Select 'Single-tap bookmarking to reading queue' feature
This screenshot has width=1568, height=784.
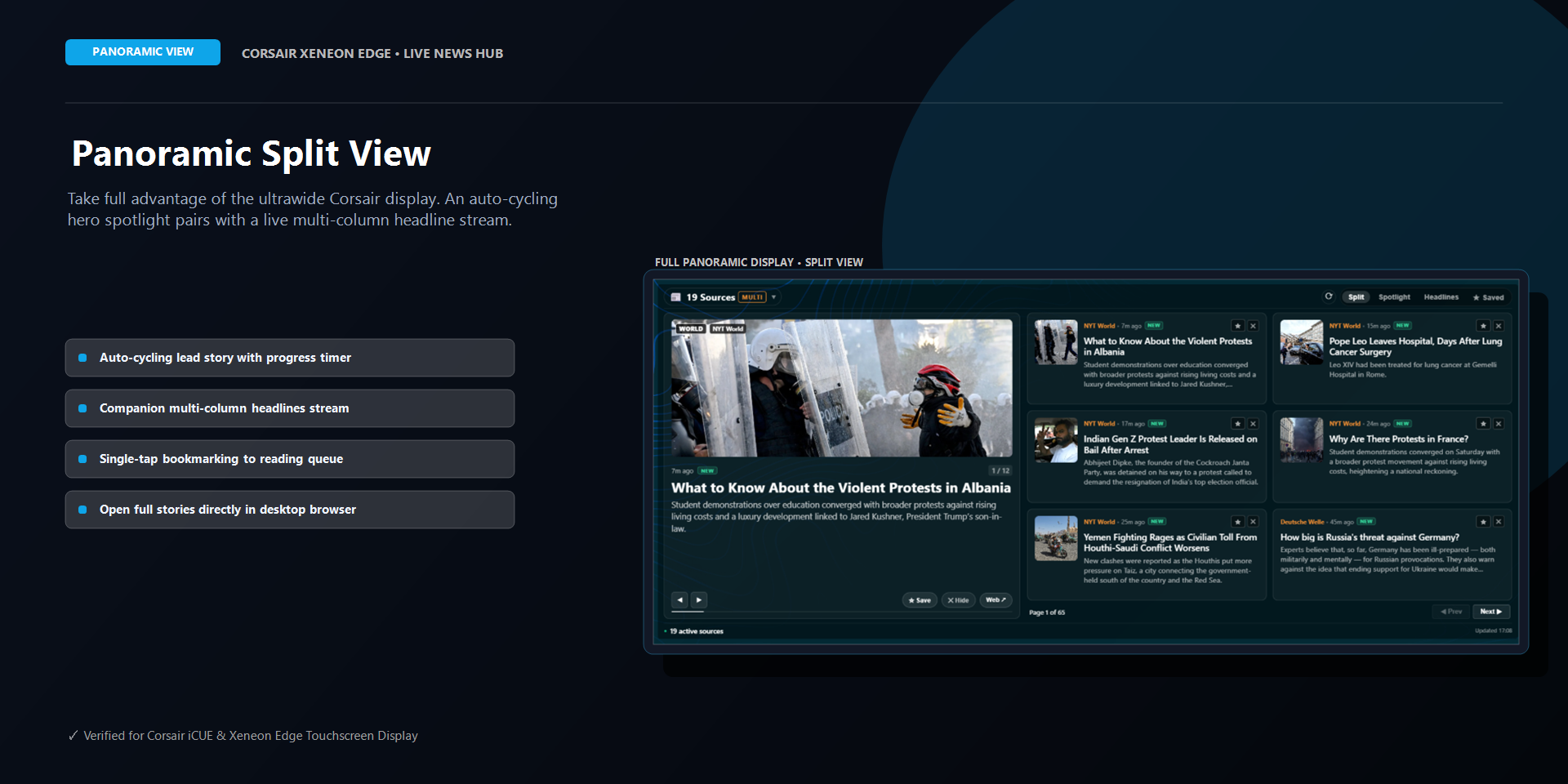[x=290, y=459]
